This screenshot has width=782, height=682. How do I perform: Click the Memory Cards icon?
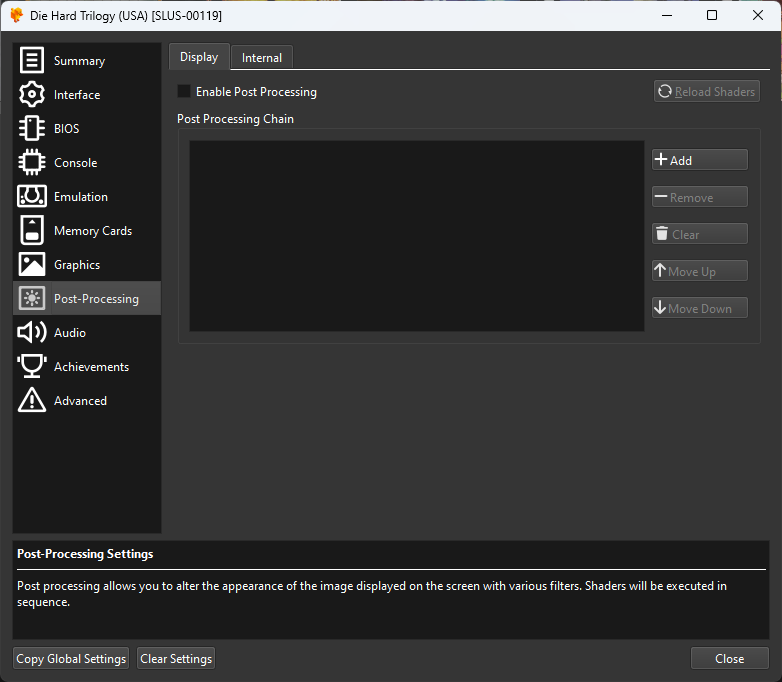pyautogui.click(x=32, y=230)
